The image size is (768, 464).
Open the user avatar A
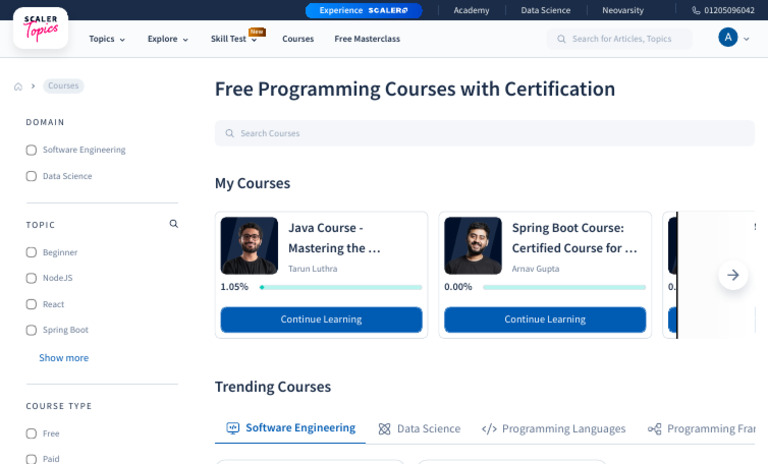(x=728, y=37)
